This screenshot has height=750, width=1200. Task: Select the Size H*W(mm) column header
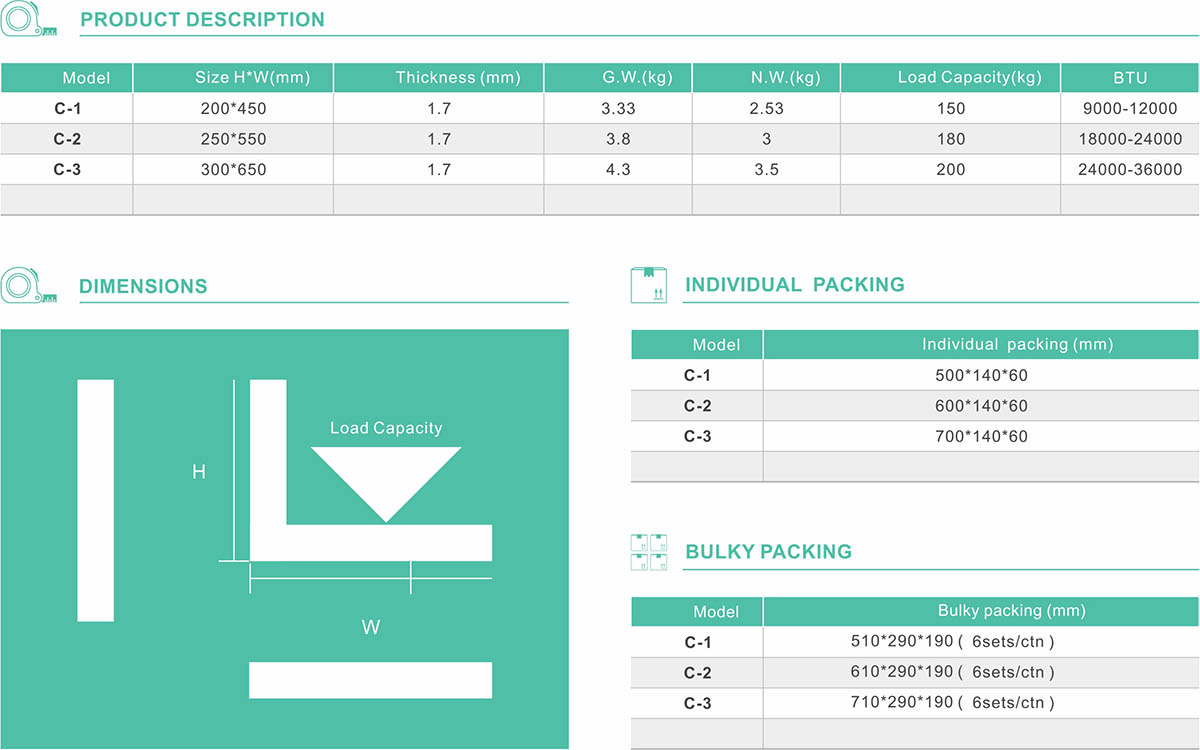click(233, 78)
